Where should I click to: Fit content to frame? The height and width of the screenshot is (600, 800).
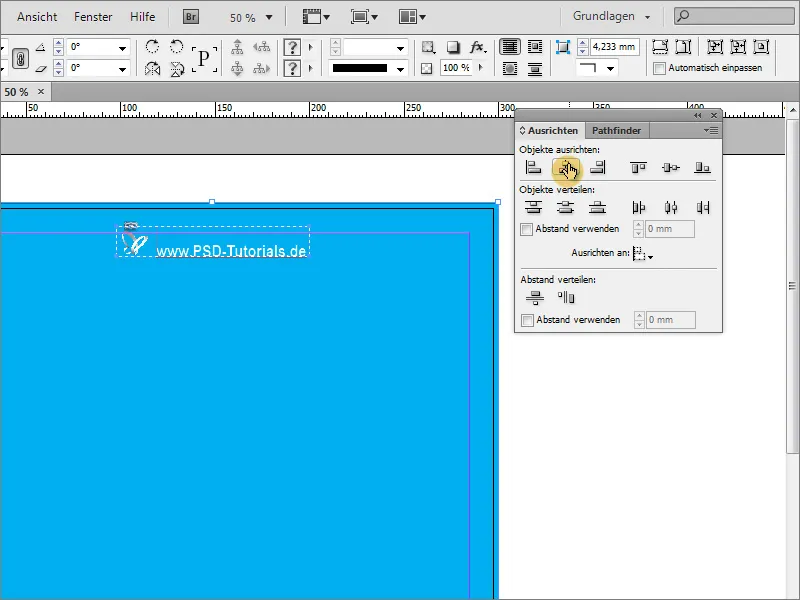[714, 47]
